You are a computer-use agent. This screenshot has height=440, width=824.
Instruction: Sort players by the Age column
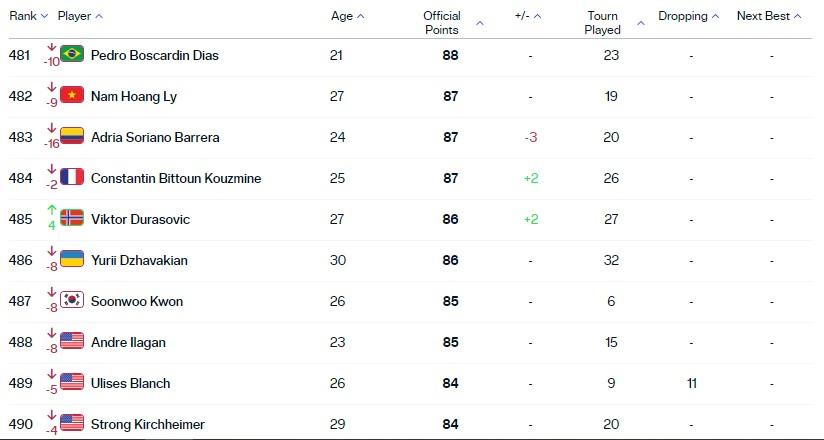pyautogui.click(x=347, y=16)
